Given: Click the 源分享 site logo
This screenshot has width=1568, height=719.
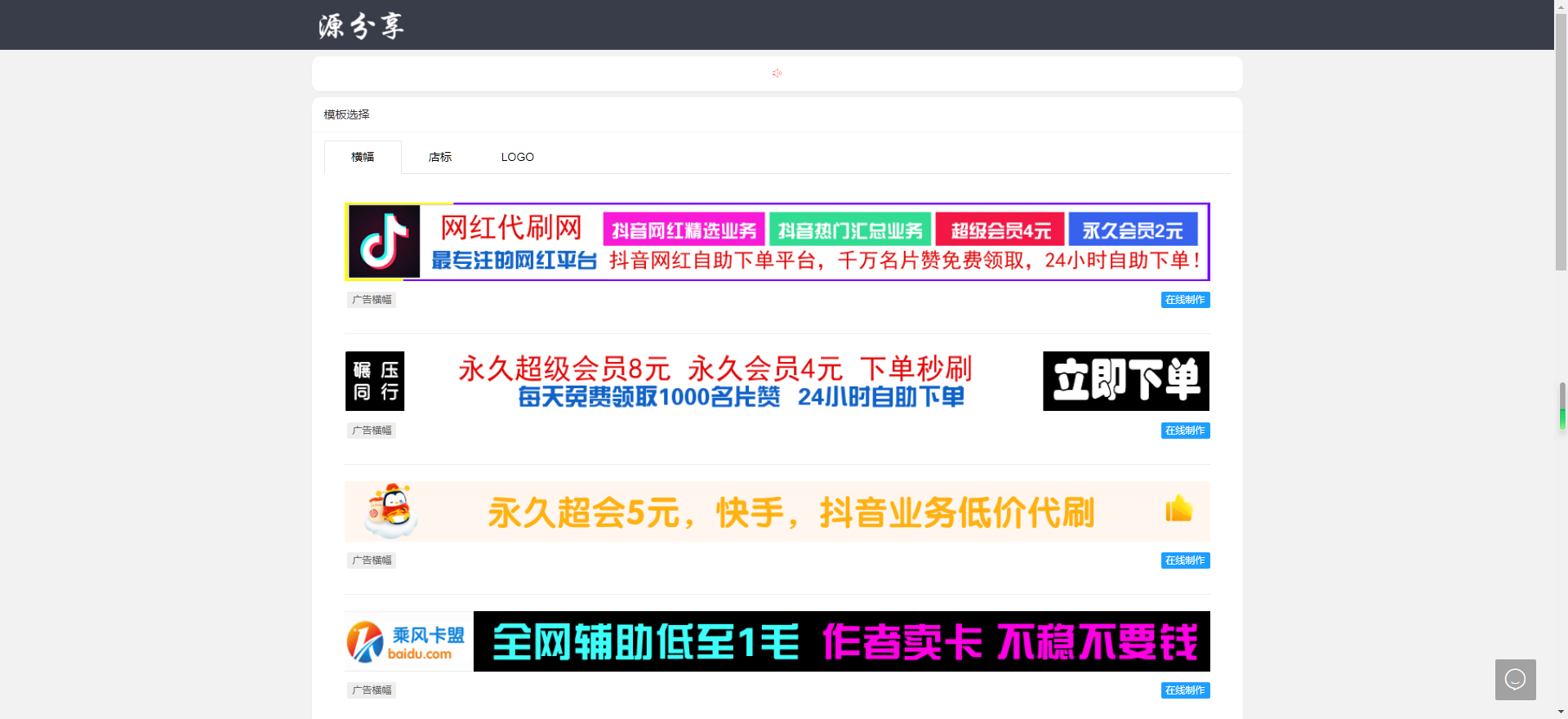Looking at the screenshot, I should pyautogui.click(x=361, y=26).
